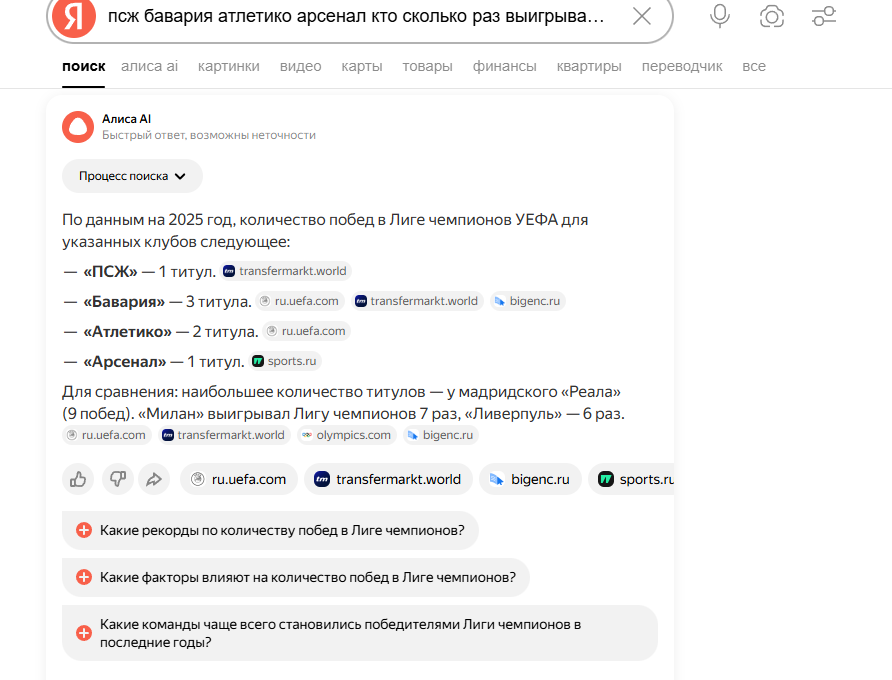Click the Alice AI avatar icon

(78, 127)
